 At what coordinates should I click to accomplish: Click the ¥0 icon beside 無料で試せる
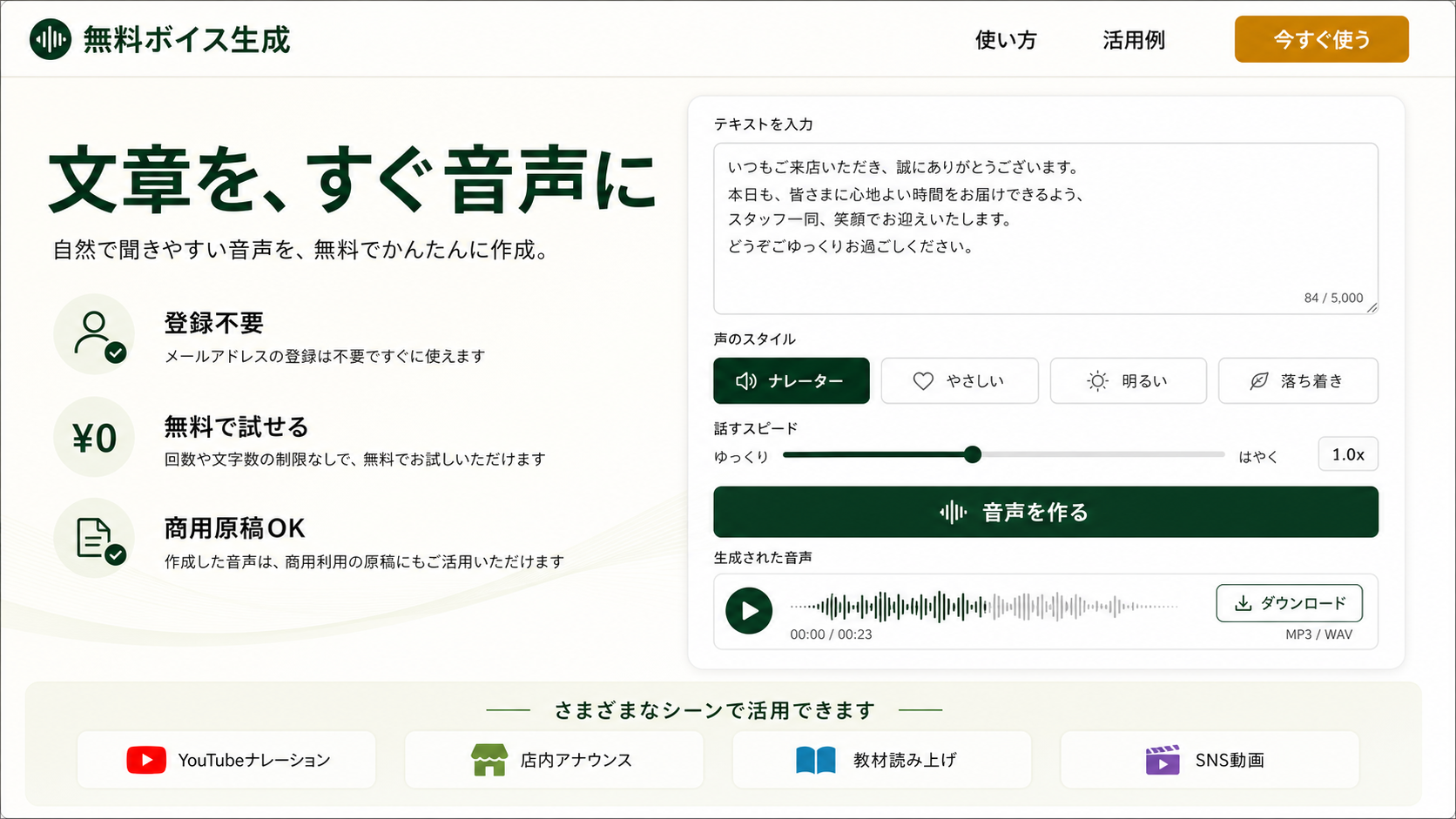click(95, 438)
